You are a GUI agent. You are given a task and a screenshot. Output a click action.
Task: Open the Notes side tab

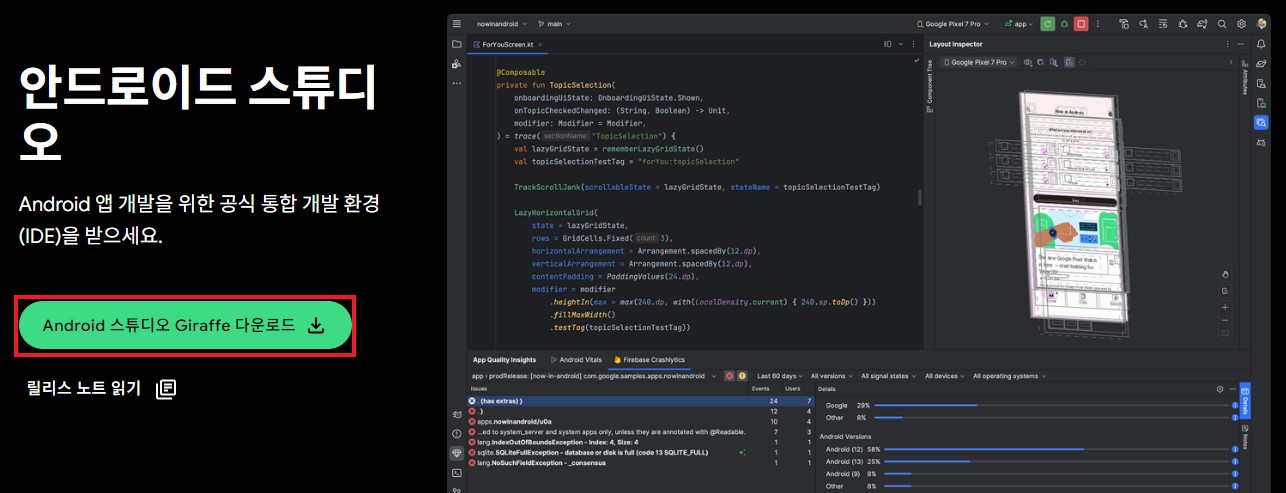[1246, 436]
